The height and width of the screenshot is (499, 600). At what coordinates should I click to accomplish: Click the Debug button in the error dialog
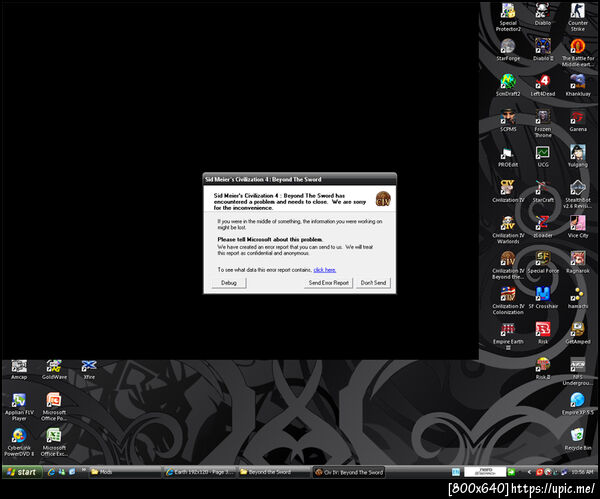[229, 283]
